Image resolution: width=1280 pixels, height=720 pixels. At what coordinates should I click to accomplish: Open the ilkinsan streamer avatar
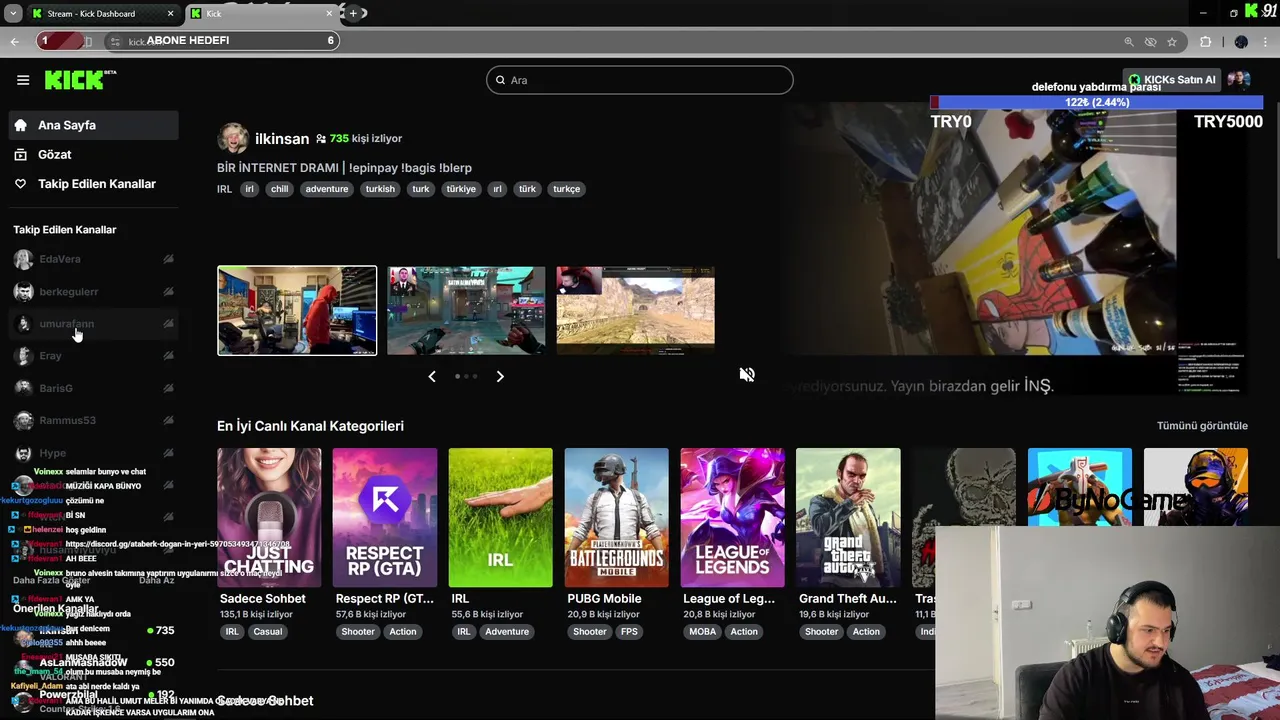point(233,138)
